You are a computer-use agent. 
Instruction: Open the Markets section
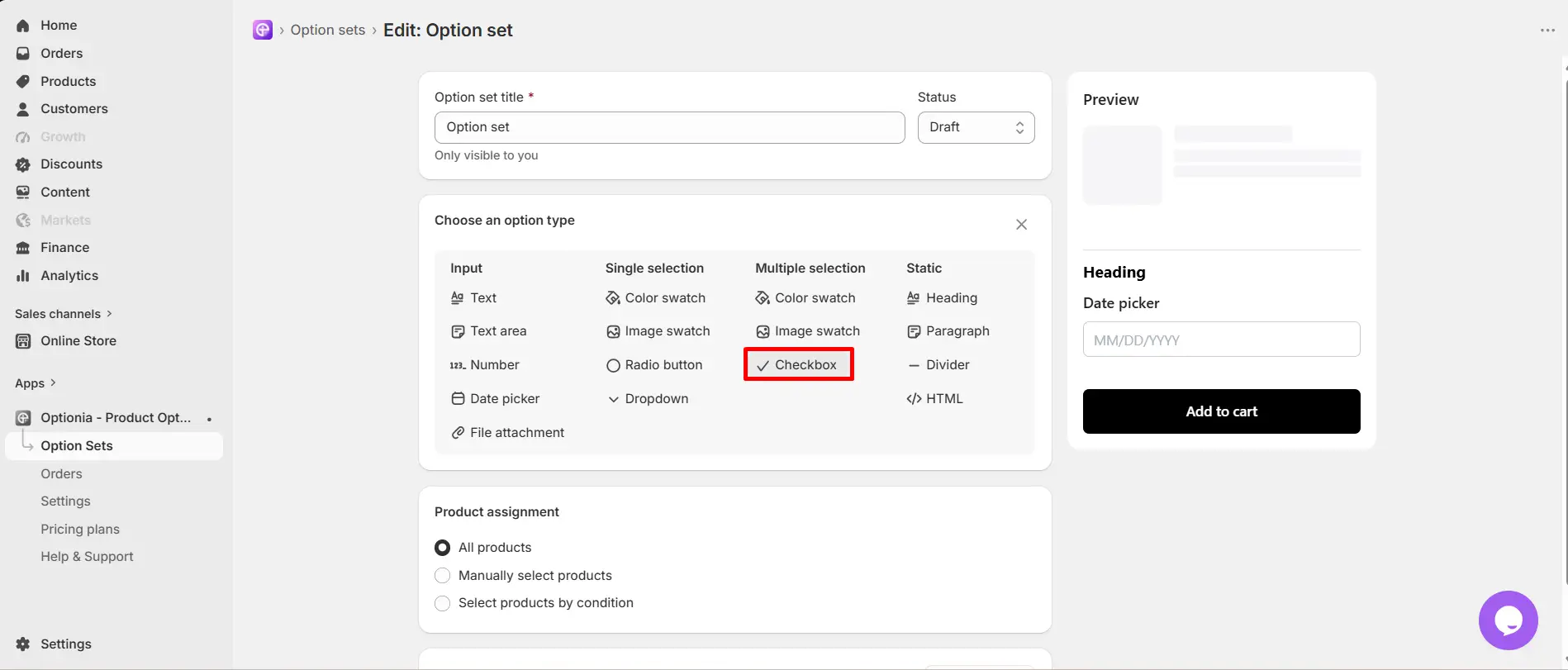tap(65, 221)
